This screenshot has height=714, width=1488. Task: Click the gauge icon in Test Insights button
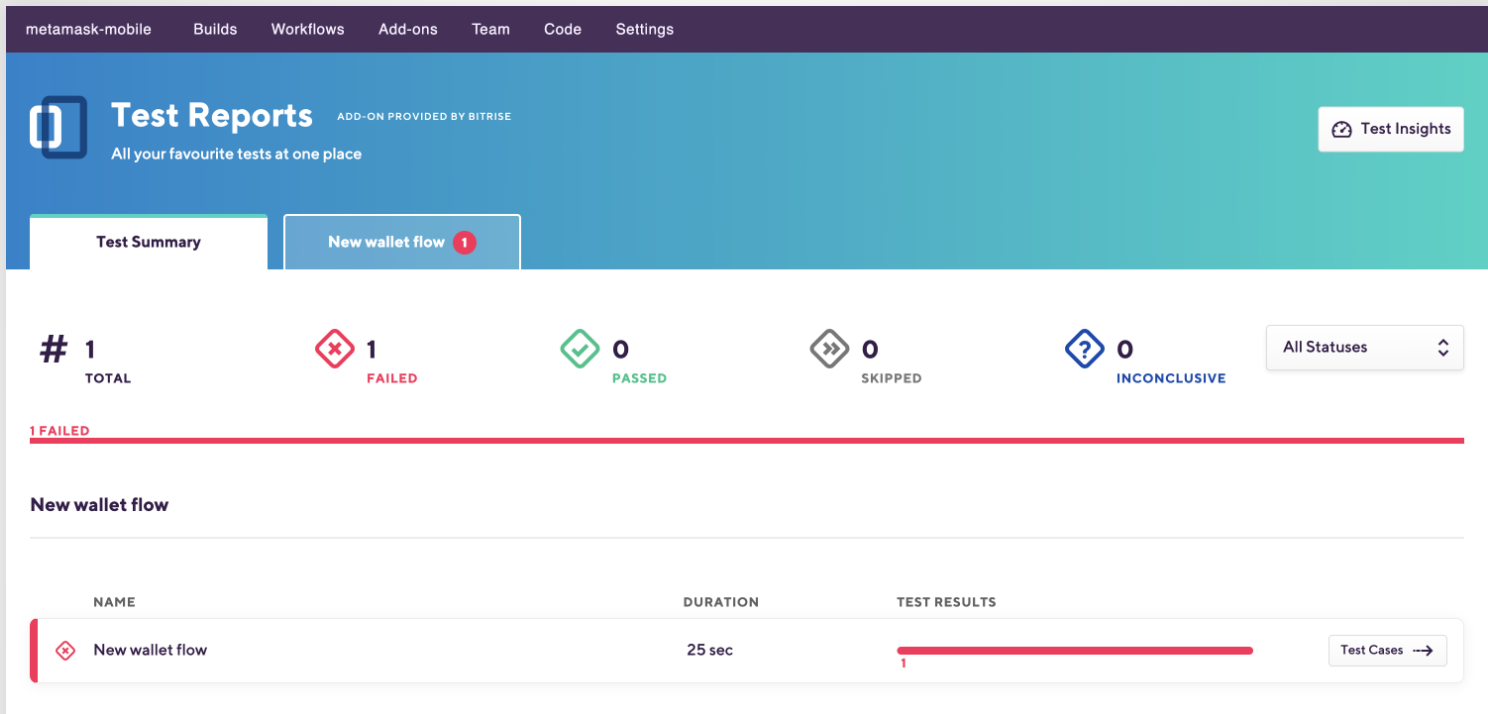click(x=1342, y=129)
